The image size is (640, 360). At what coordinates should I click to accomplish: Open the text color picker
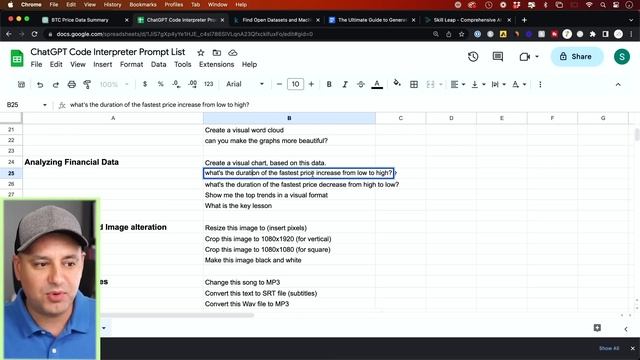(x=377, y=84)
